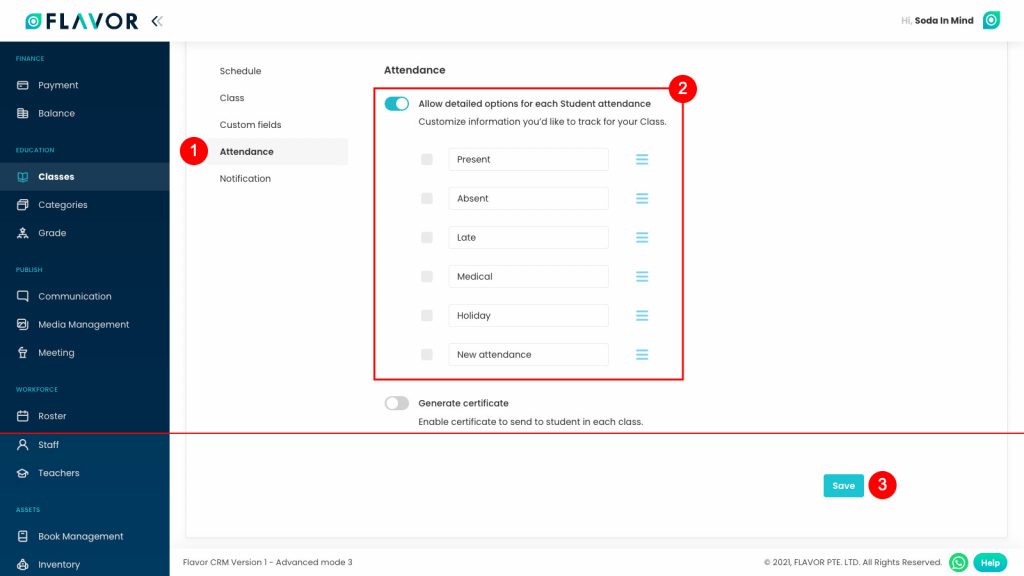Viewport: 1024px width, 576px height.
Task: Enable the Generate certificate toggle
Action: (x=395, y=401)
